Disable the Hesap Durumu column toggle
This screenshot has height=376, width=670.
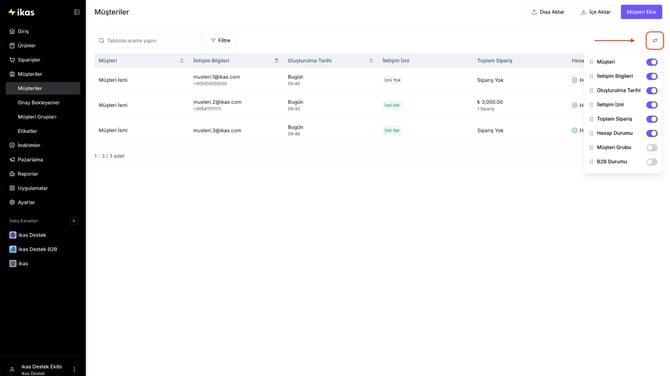click(652, 133)
